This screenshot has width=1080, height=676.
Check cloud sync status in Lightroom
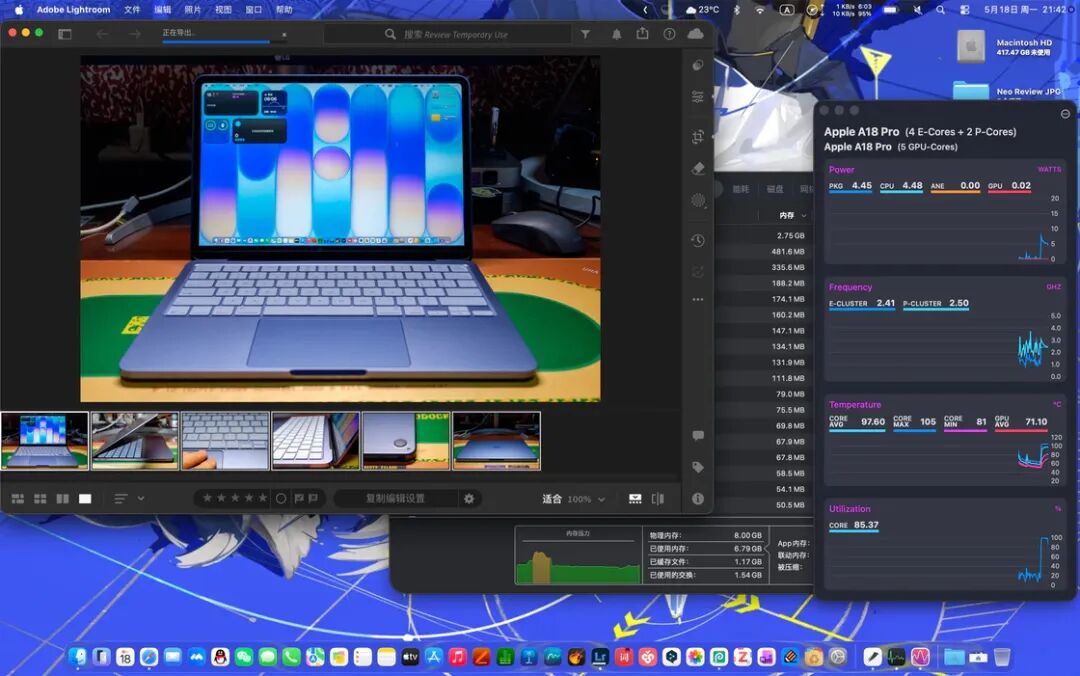[x=696, y=34]
